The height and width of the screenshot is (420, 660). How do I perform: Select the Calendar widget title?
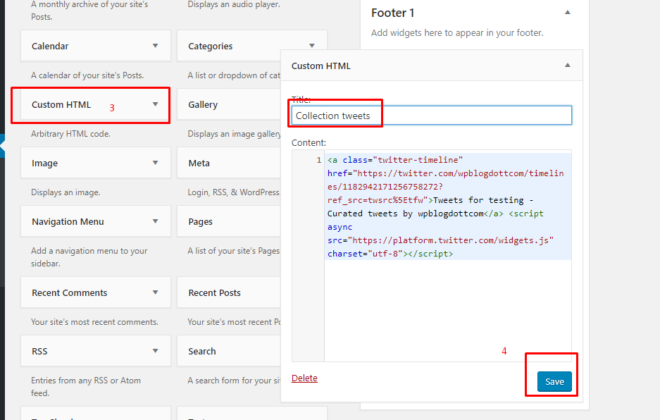(50, 46)
